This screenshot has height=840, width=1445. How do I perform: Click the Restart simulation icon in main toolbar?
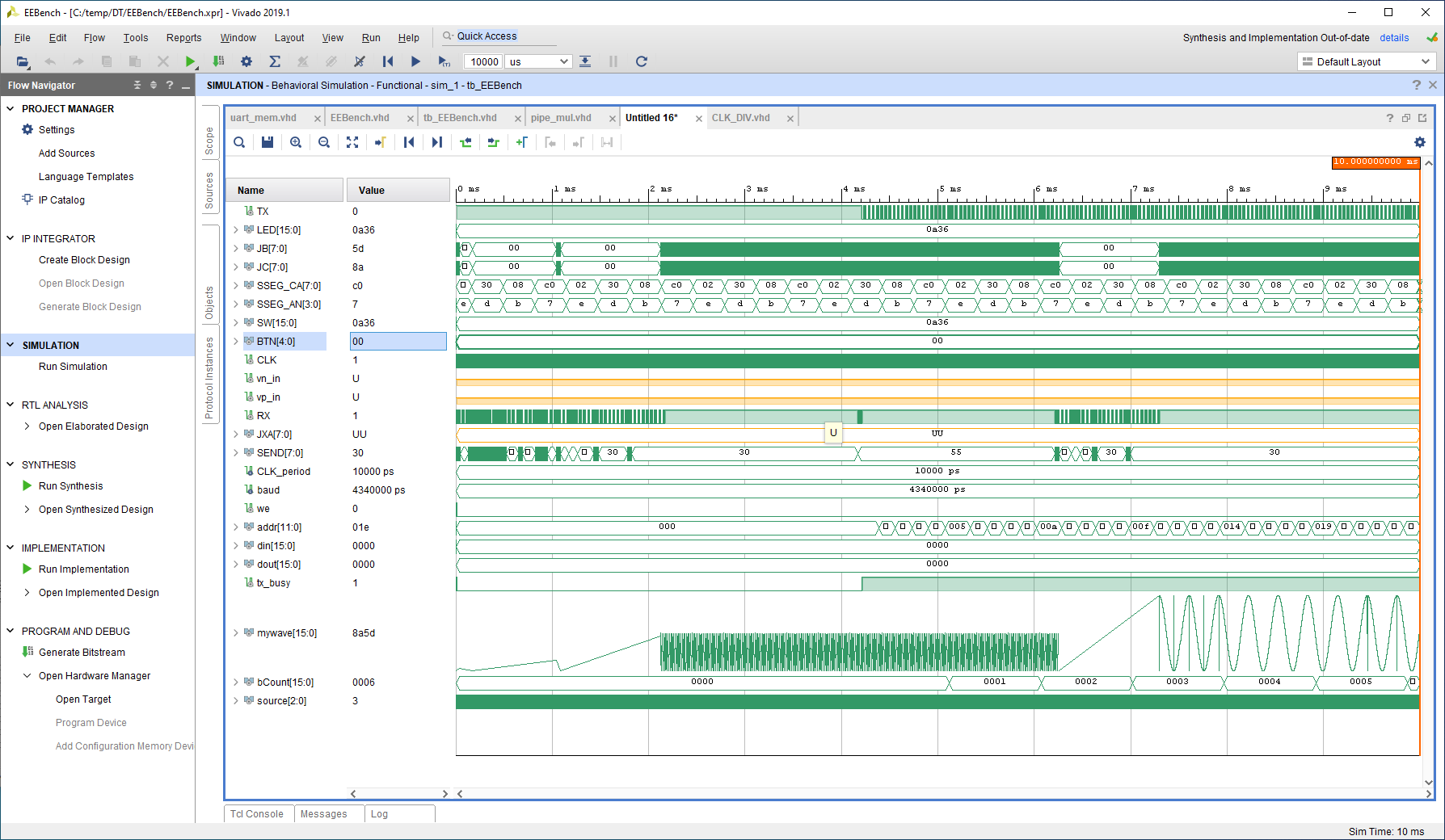[x=388, y=61]
